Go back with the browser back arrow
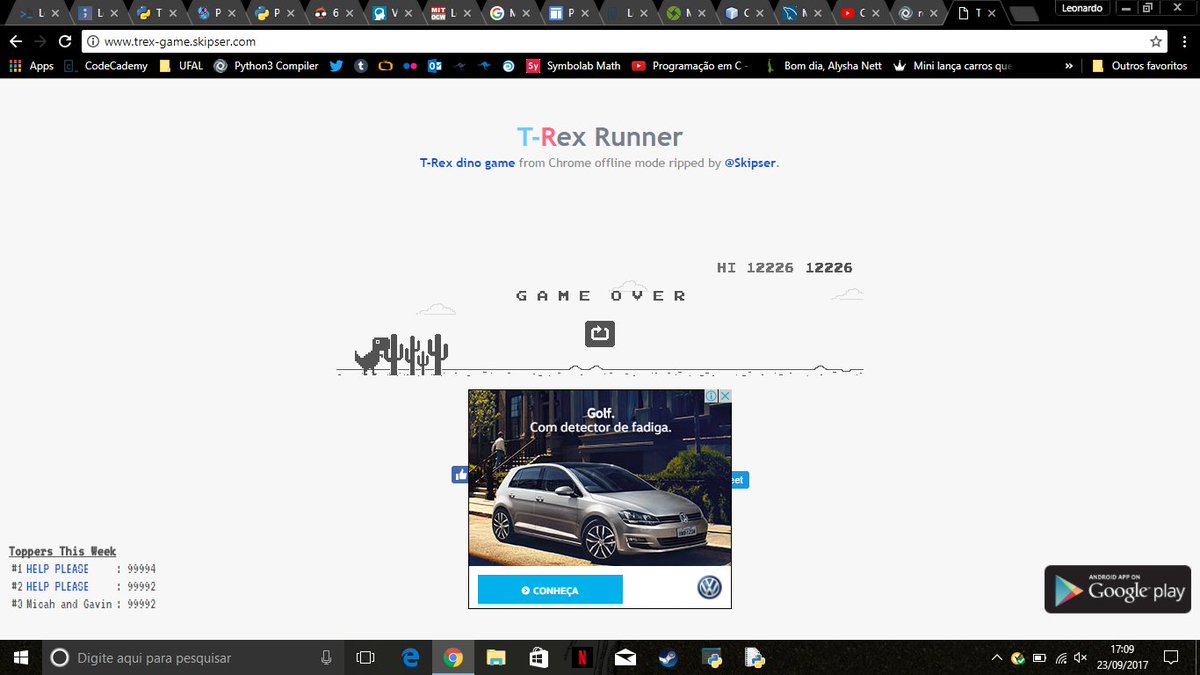This screenshot has width=1200, height=675. pyautogui.click(x=15, y=42)
